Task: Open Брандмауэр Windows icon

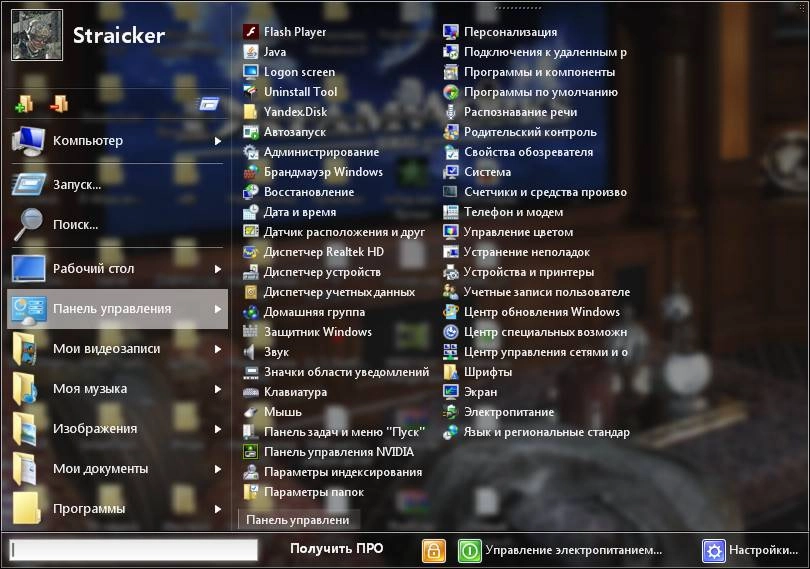Action: (x=251, y=172)
